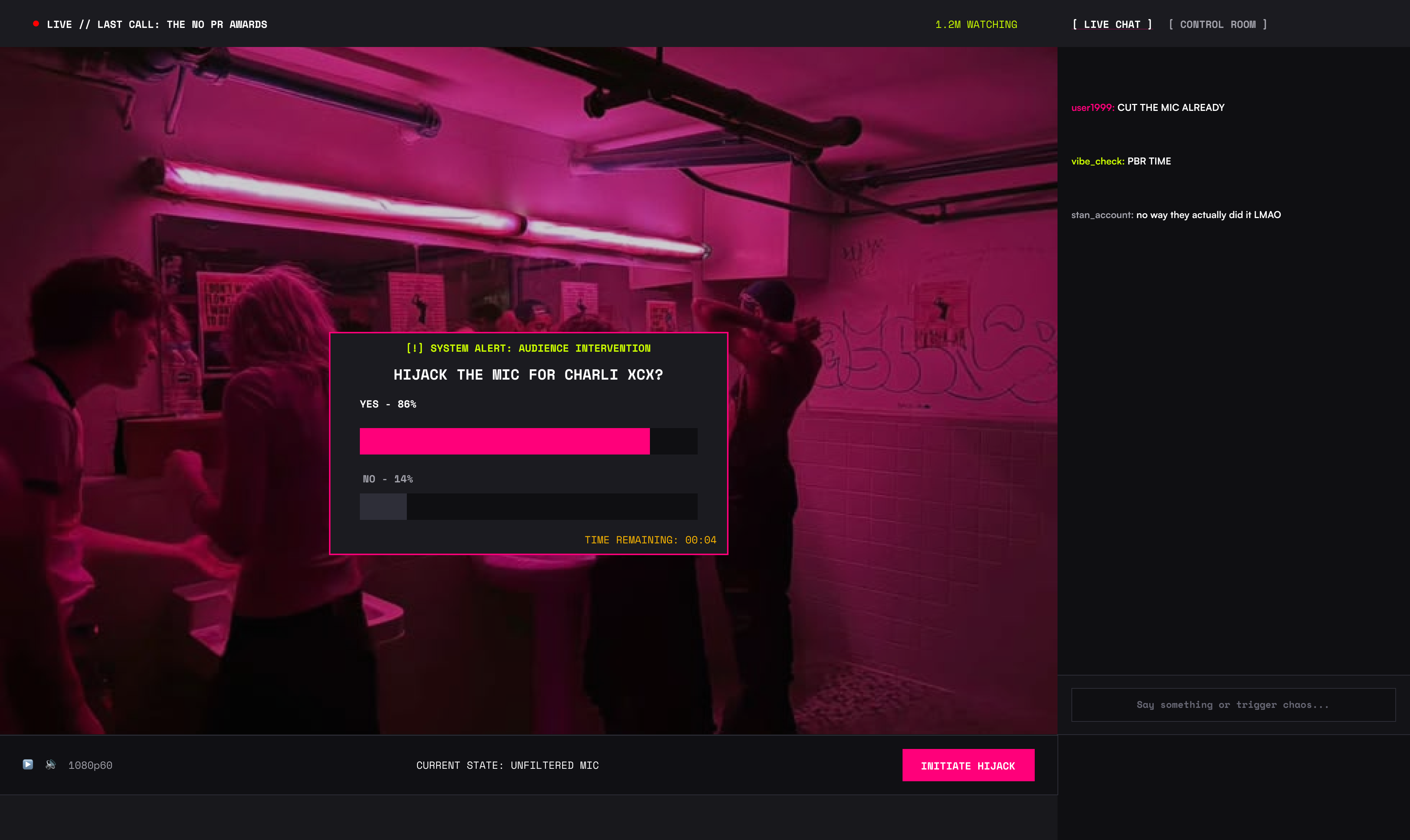Screen dimensions: 1410x840
Task: Click username user1999 in chat
Action: [x=1092, y=108]
